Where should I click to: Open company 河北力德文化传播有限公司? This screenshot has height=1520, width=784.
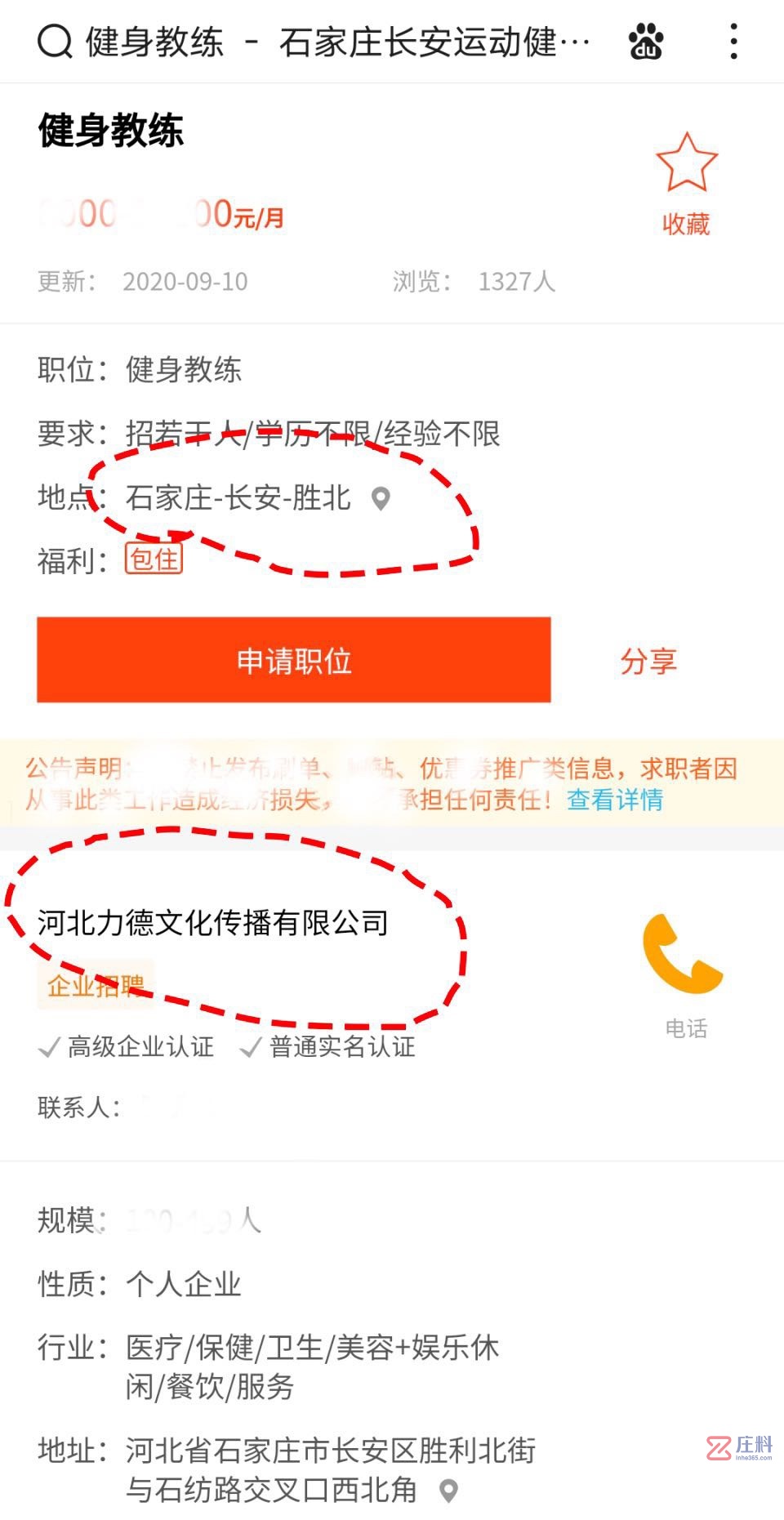pyautogui.click(x=213, y=923)
